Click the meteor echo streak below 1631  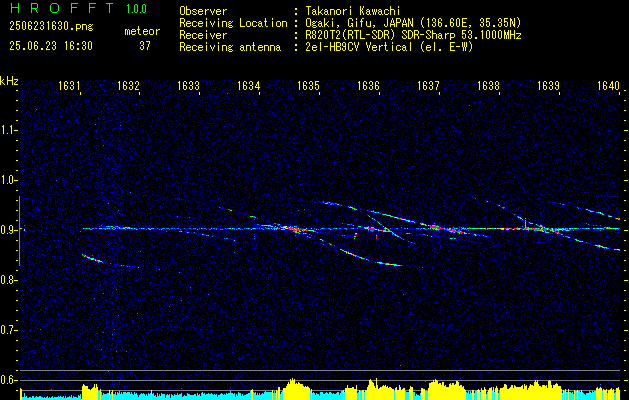click(92, 258)
